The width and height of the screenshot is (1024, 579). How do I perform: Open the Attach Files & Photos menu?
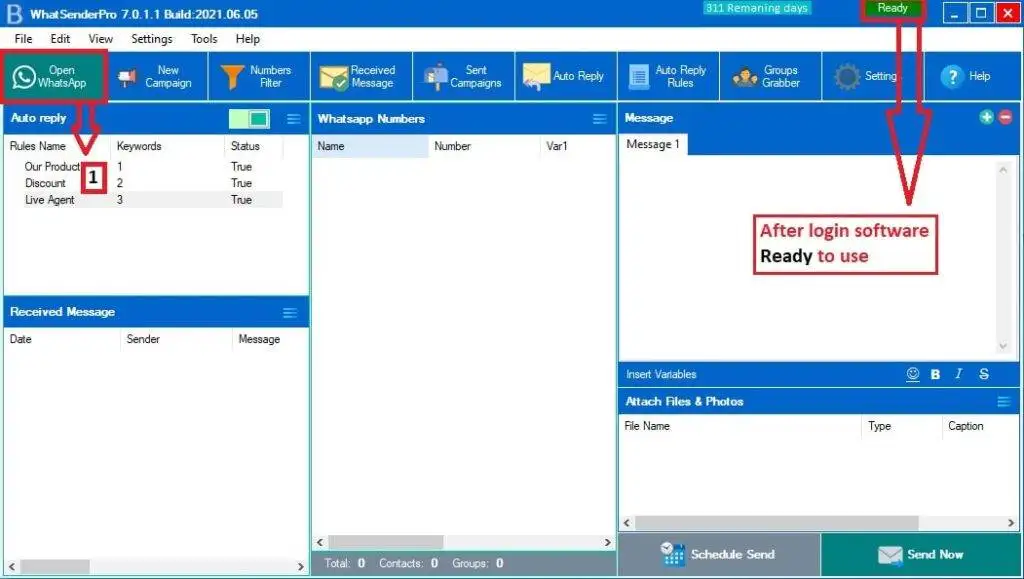tap(1004, 401)
